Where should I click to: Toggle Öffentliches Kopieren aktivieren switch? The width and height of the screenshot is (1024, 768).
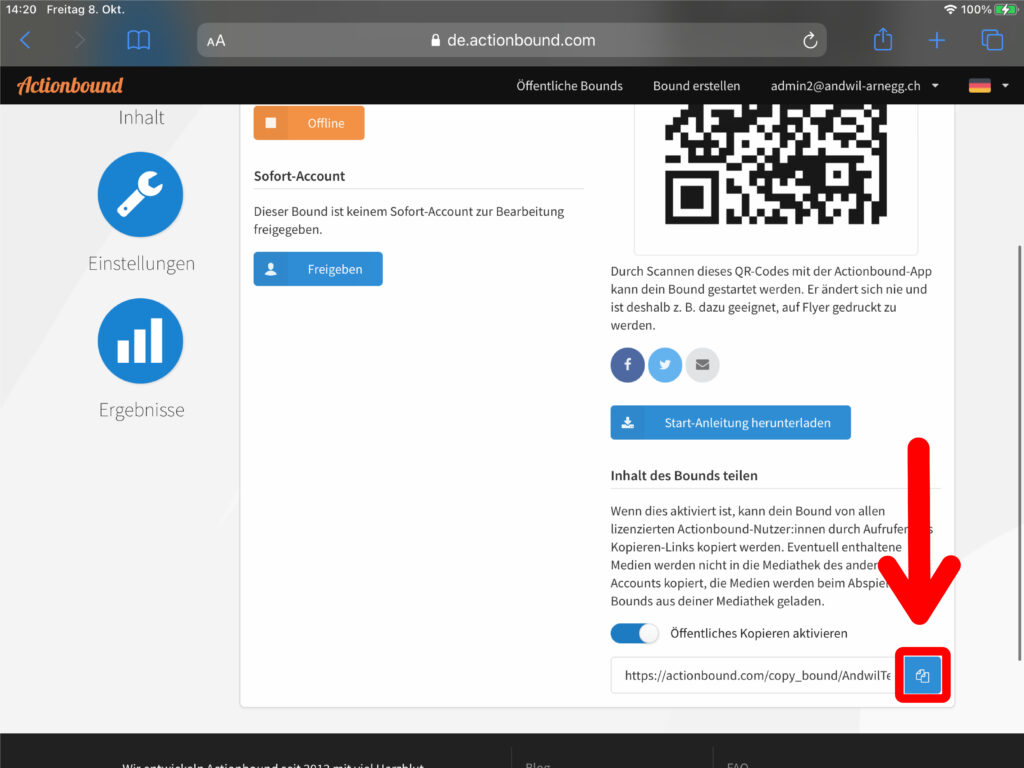click(635, 633)
